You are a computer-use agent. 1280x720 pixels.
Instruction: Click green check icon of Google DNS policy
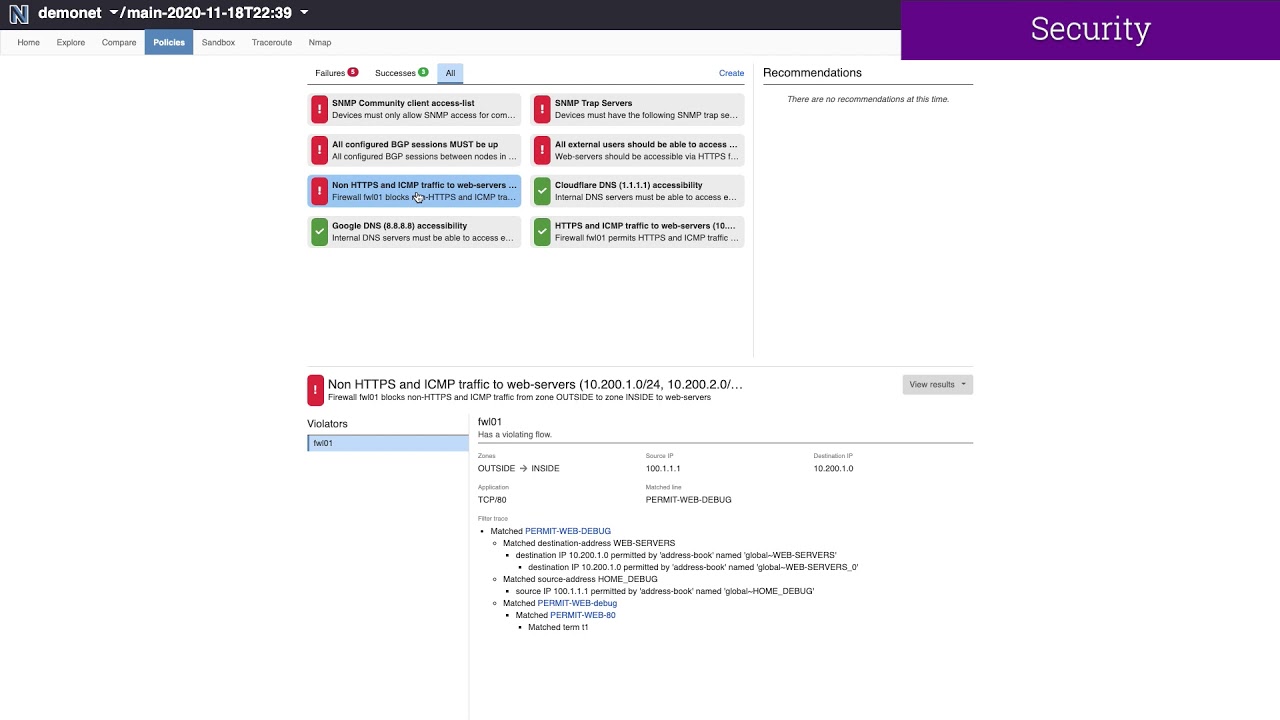319,232
